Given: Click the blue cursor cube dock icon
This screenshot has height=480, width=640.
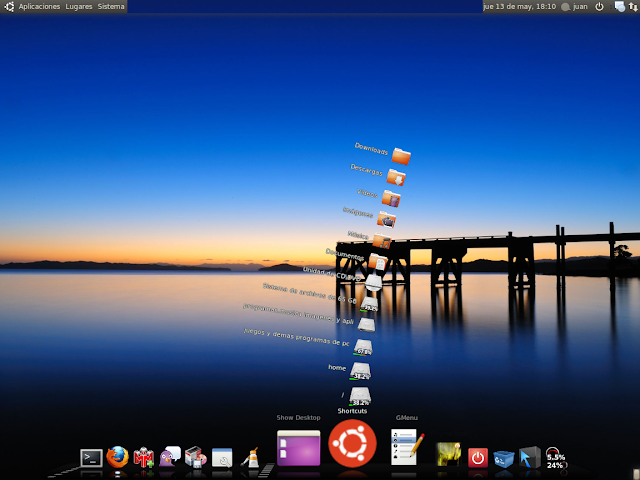Looking at the screenshot, I should pos(530,457).
